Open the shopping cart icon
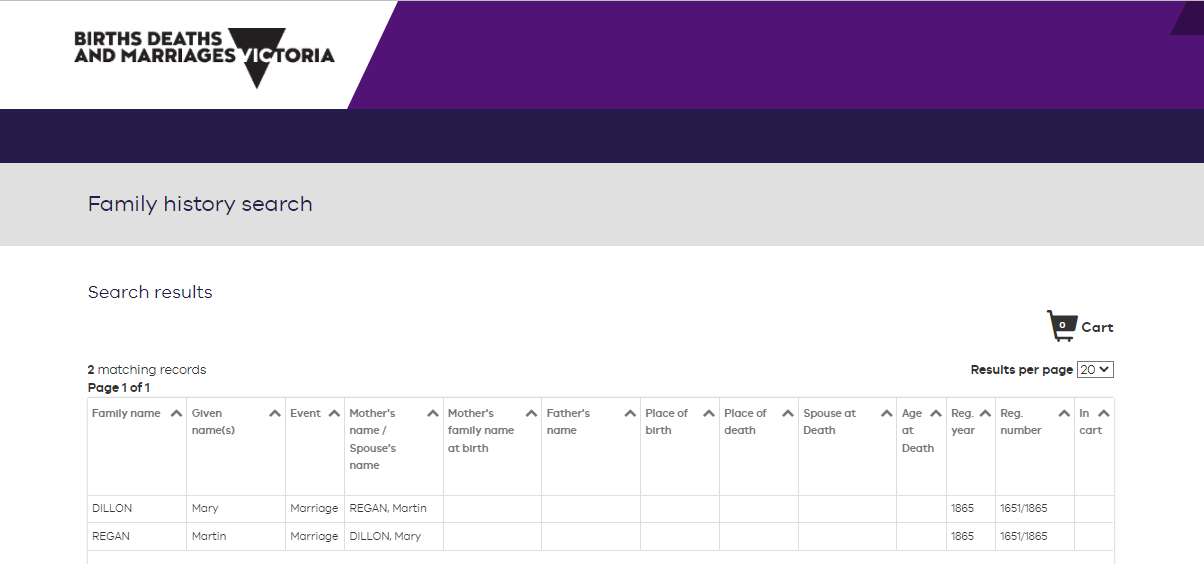Screen dimensions: 1204x564 [x=1061, y=326]
